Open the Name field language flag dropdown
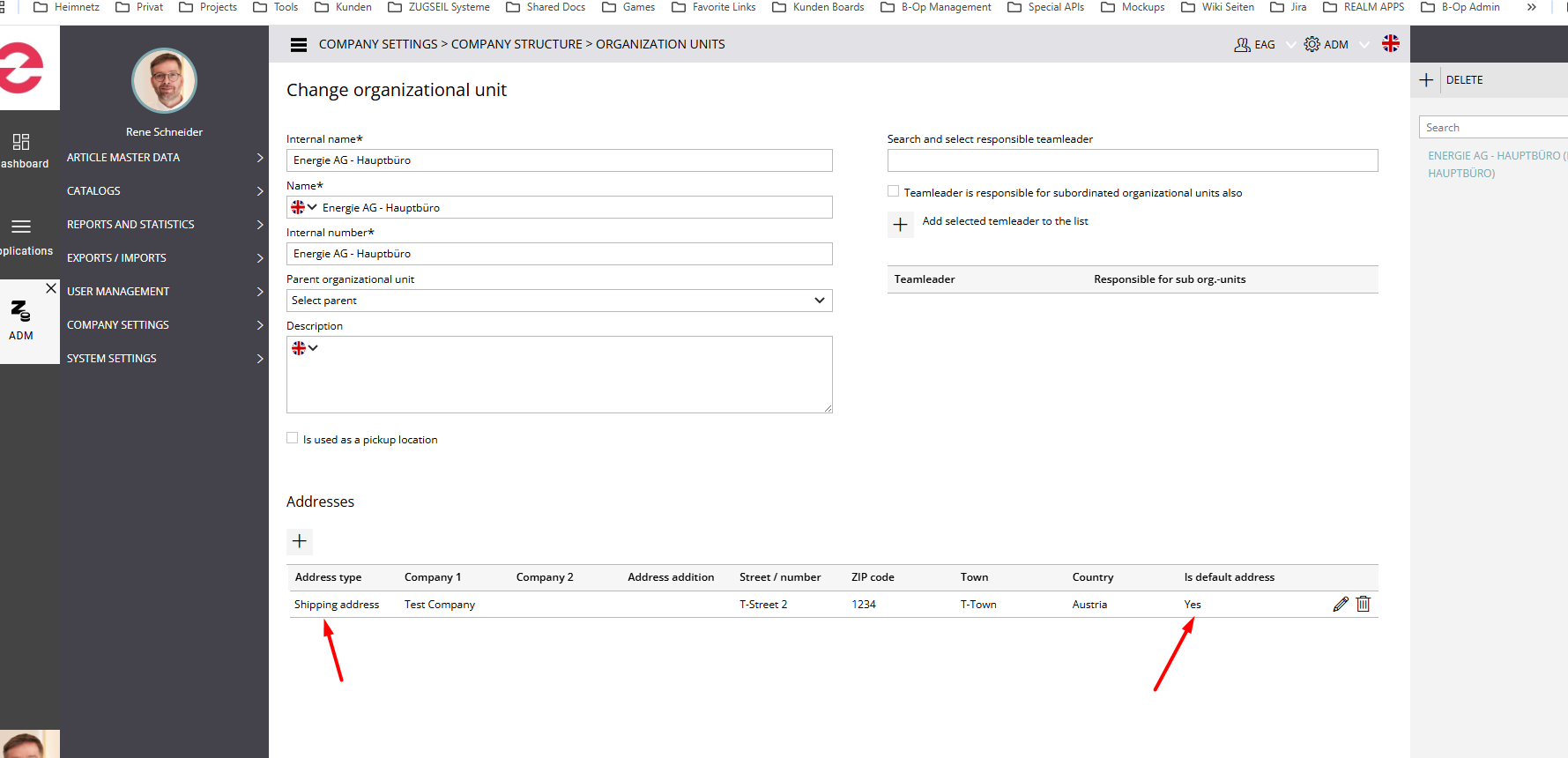The height and width of the screenshot is (758, 1568). click(x=304, y=207)
